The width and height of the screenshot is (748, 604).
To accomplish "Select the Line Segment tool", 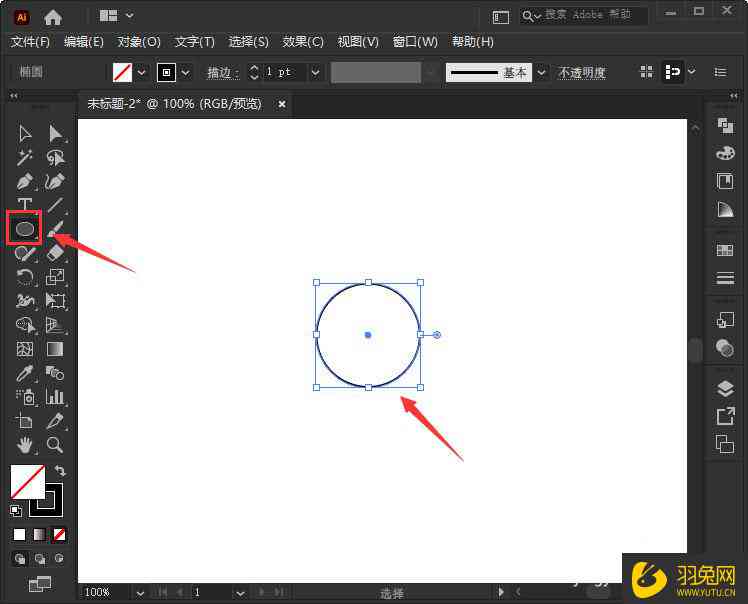I will [x=55, y=204].
